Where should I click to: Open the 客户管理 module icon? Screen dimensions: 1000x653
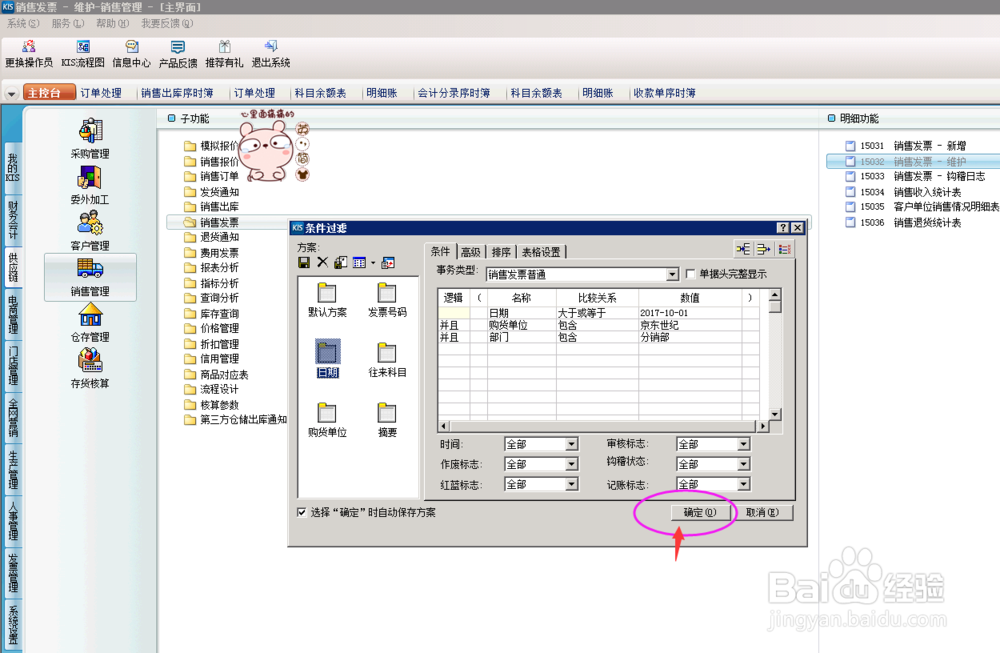click(90, 231)
